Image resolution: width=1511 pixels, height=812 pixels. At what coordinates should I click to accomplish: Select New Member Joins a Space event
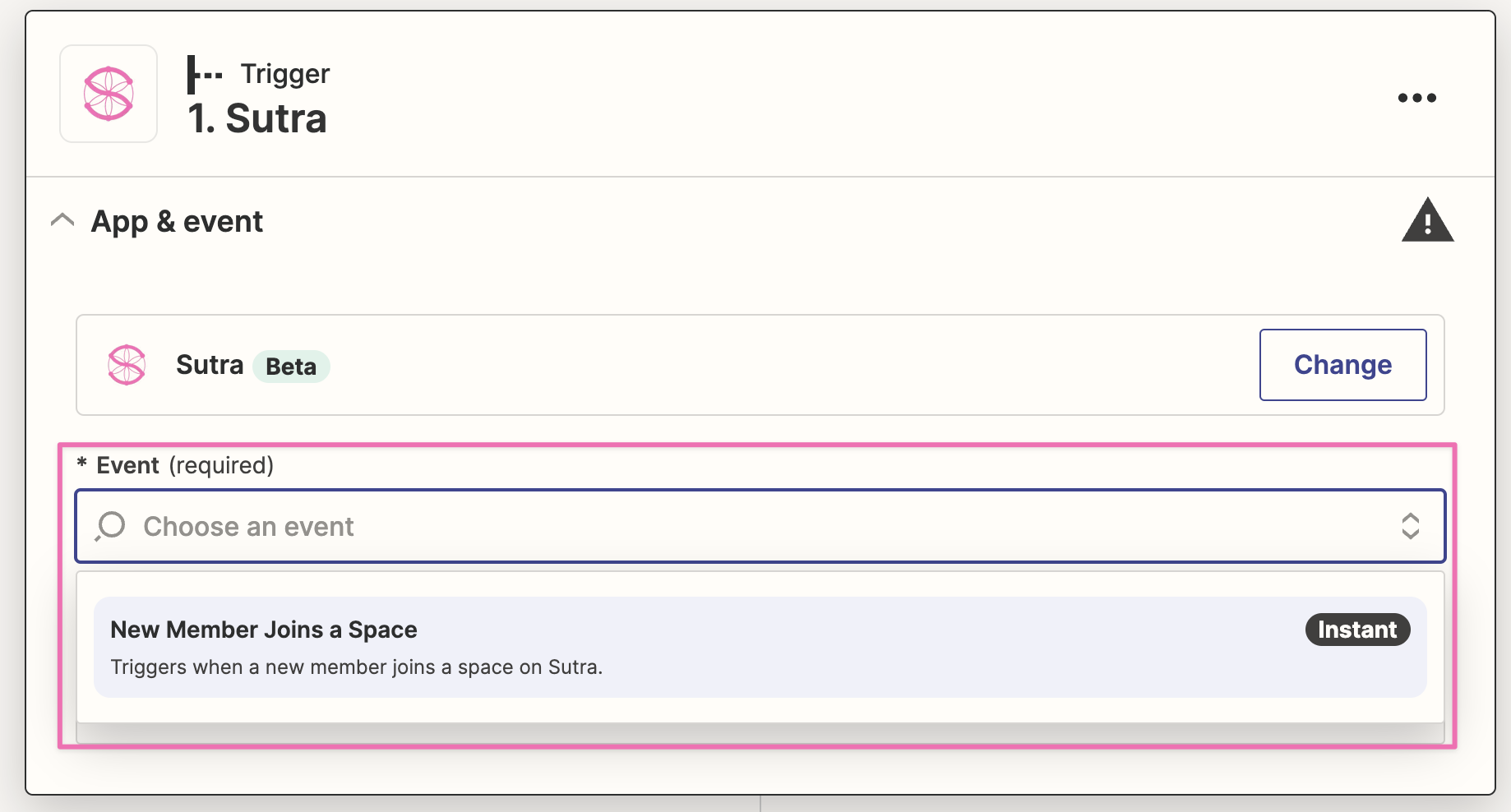pyautogui.click(x=263, y=630)
